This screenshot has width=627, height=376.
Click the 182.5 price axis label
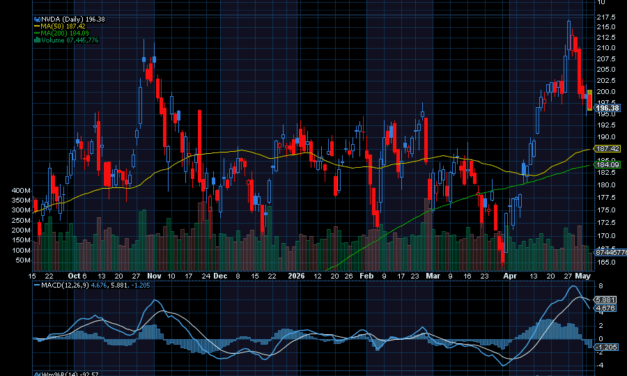[x=606, y=172]
